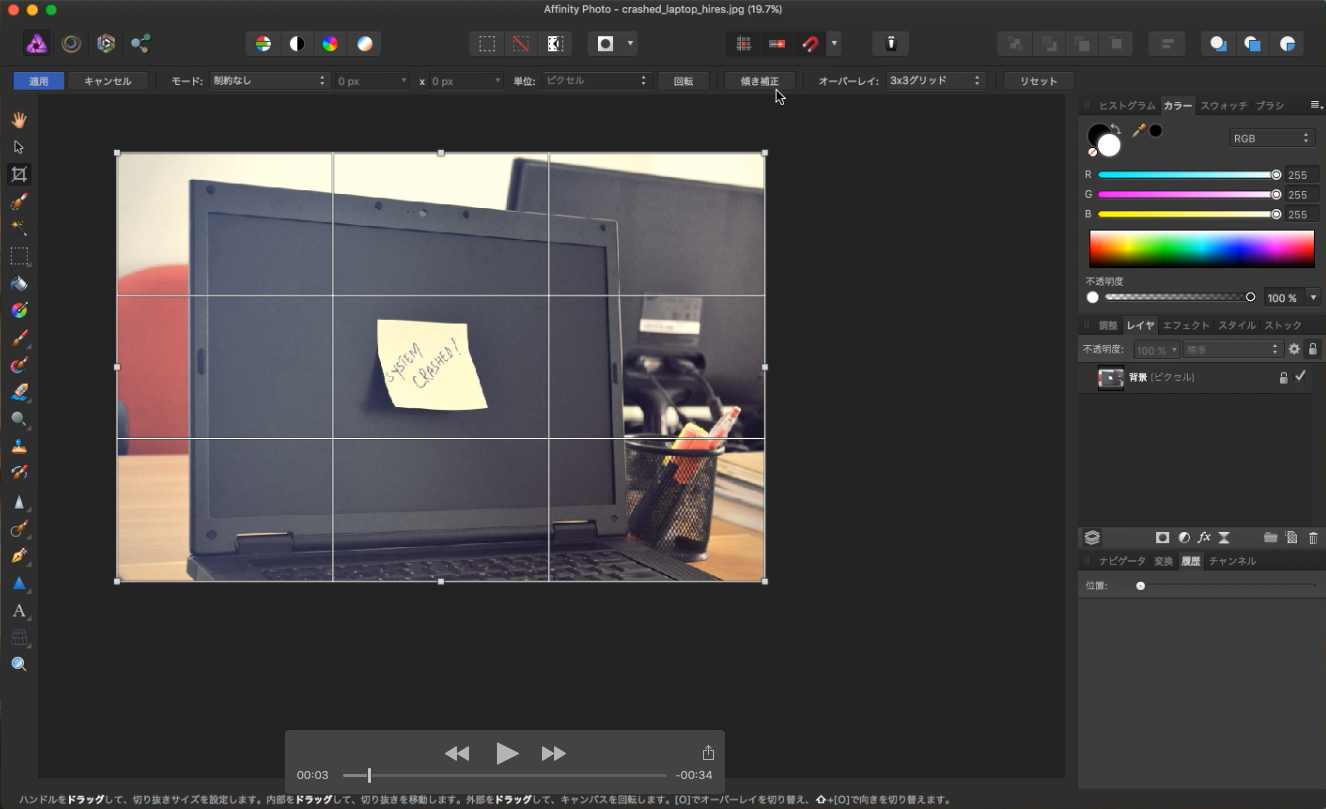1326x809 pixels.
Task: Select the Flood Fill bucket tool
Action: 19,284
